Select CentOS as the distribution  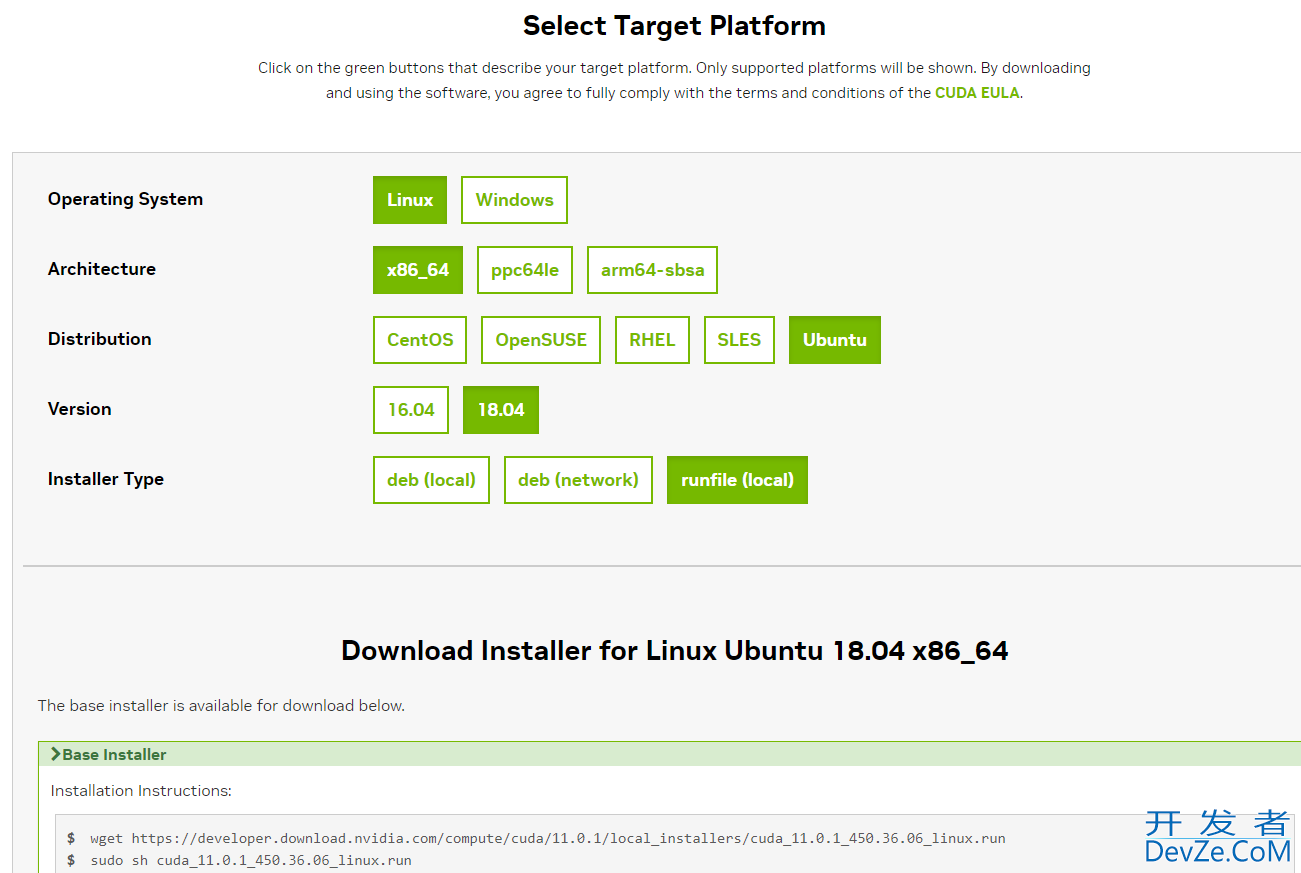(420, 340)
